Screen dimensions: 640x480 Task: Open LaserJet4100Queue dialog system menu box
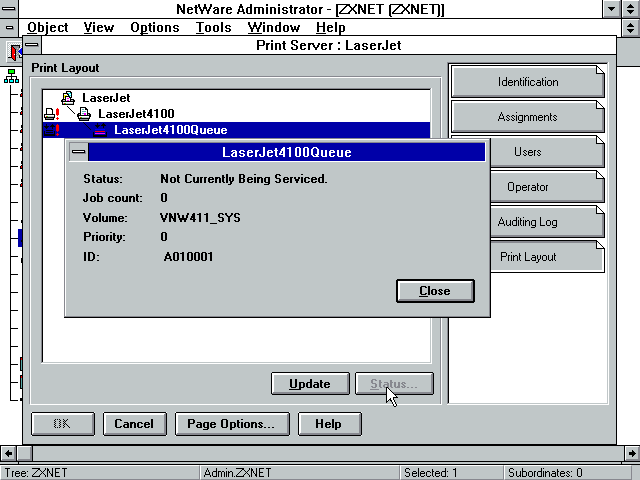pos(78,152)
